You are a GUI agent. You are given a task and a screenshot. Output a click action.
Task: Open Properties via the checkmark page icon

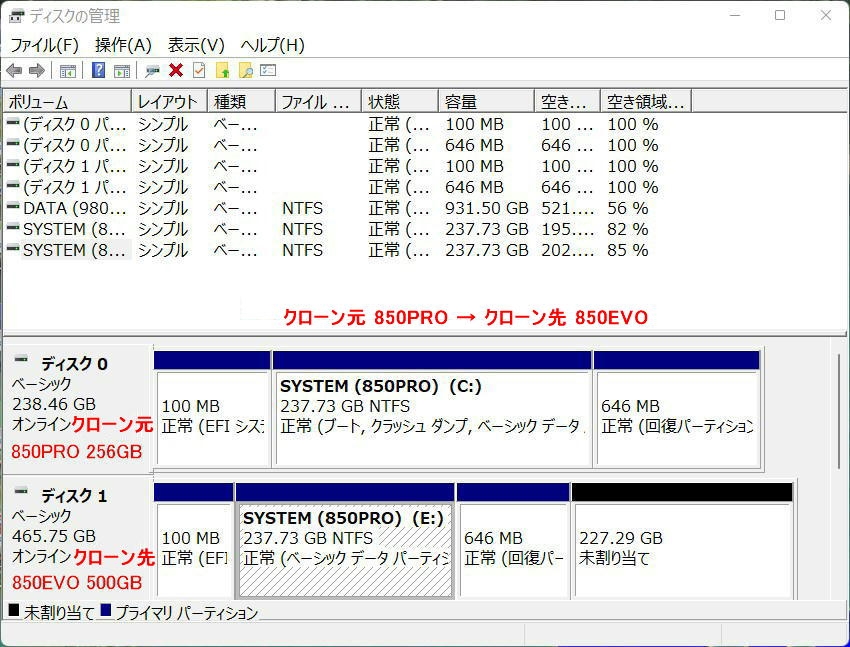pos(199,70)
